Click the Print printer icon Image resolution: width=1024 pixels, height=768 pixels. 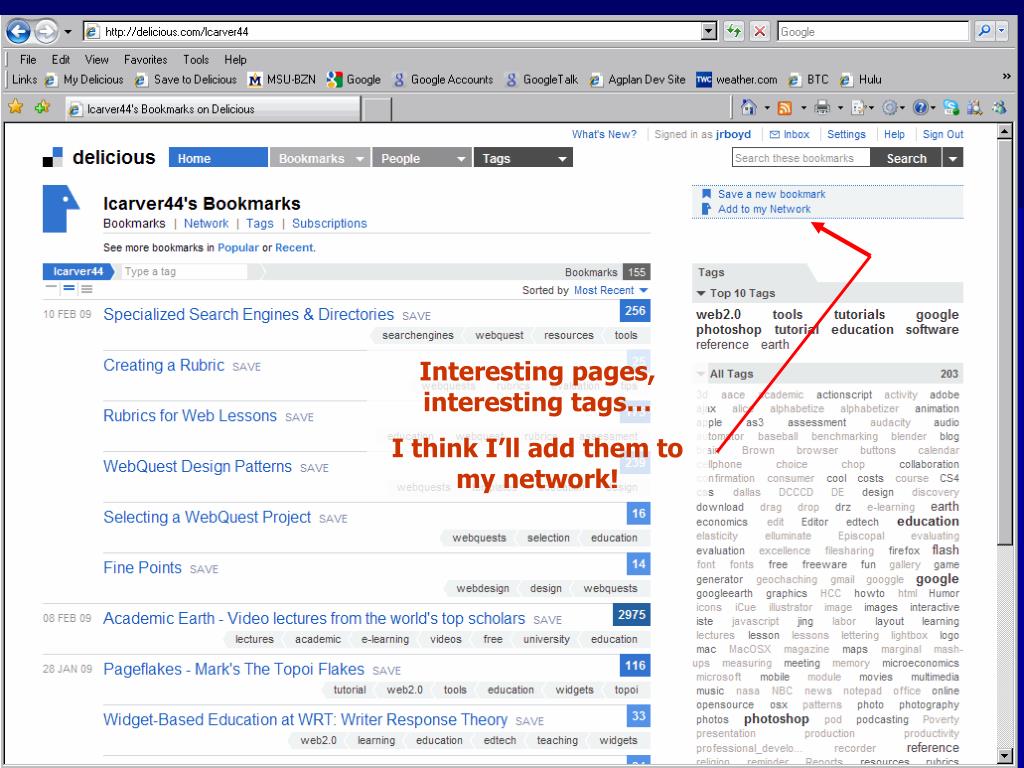[822, 108]
